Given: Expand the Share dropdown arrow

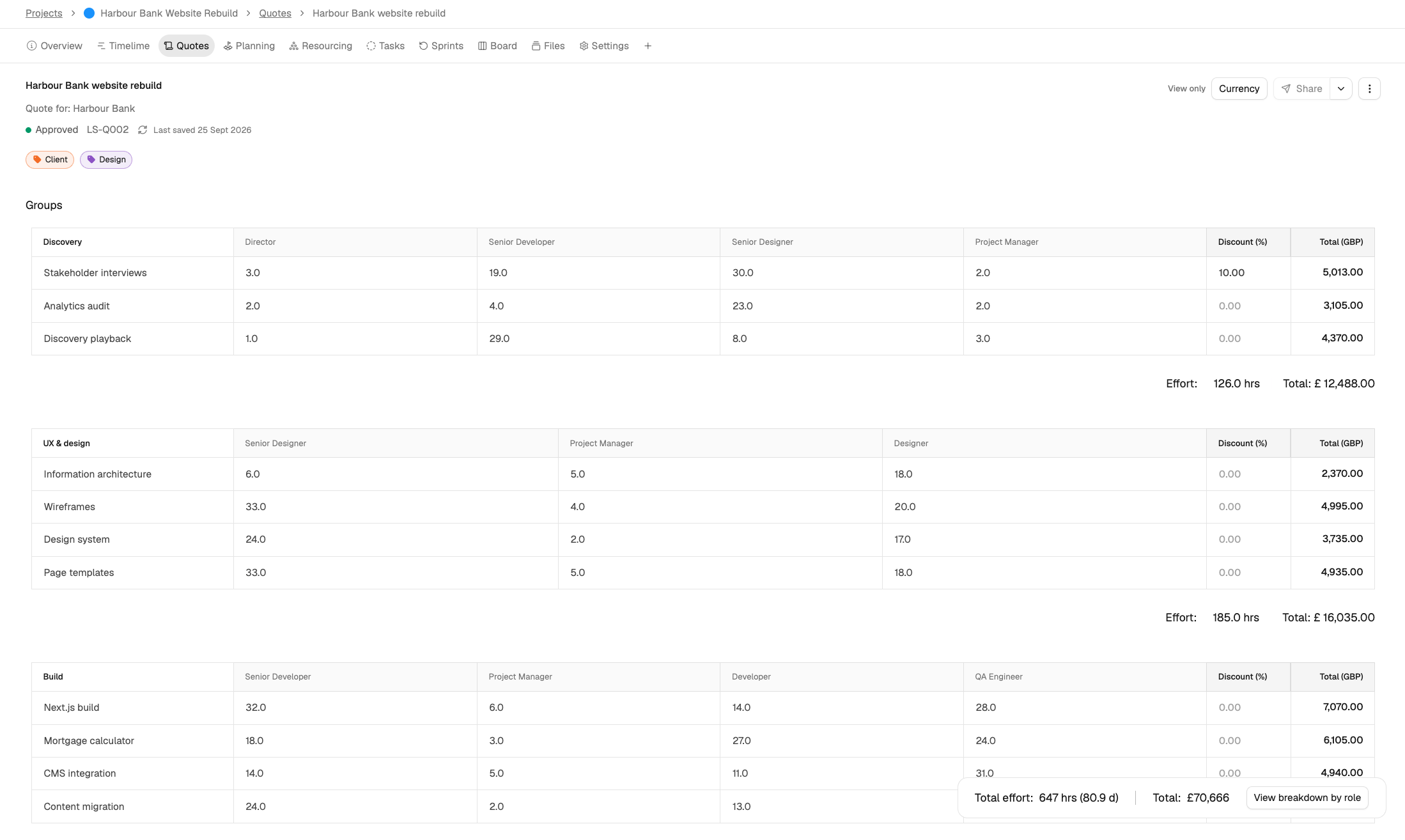Looking at the screenshot, I should (1341, 89).
